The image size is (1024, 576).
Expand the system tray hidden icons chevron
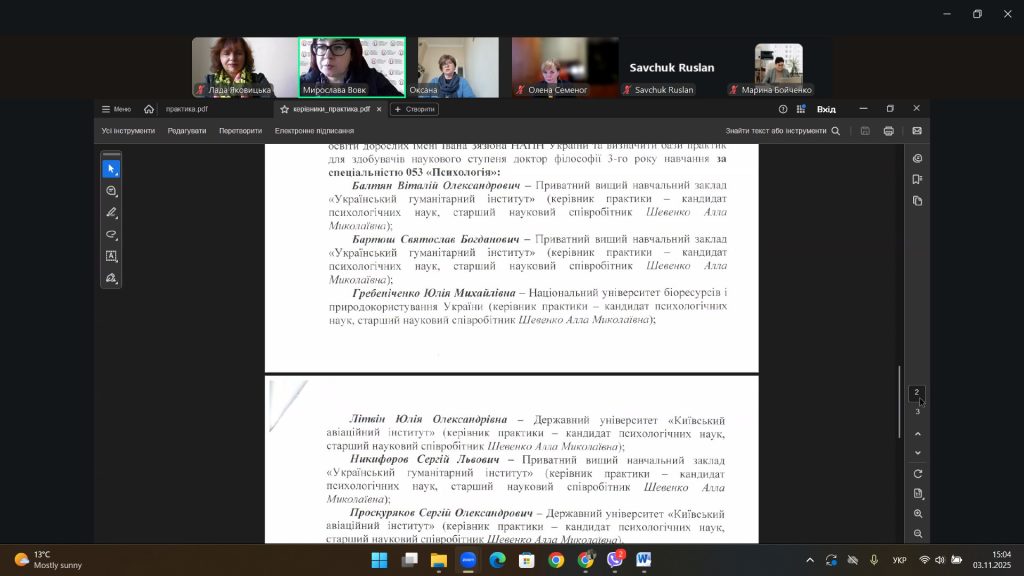[x=810, y=560]
